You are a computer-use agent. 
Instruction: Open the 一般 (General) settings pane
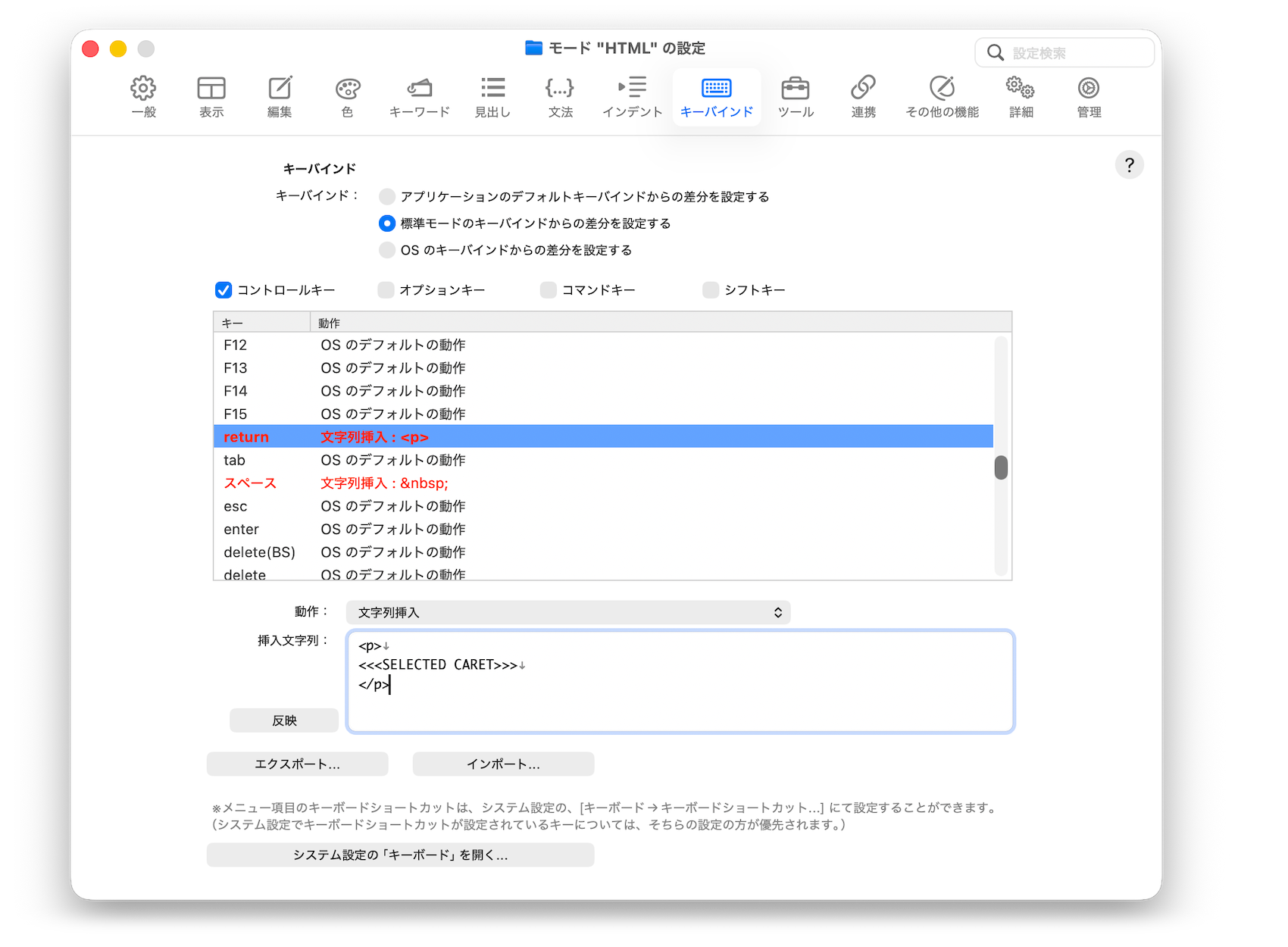coord(143,96)
